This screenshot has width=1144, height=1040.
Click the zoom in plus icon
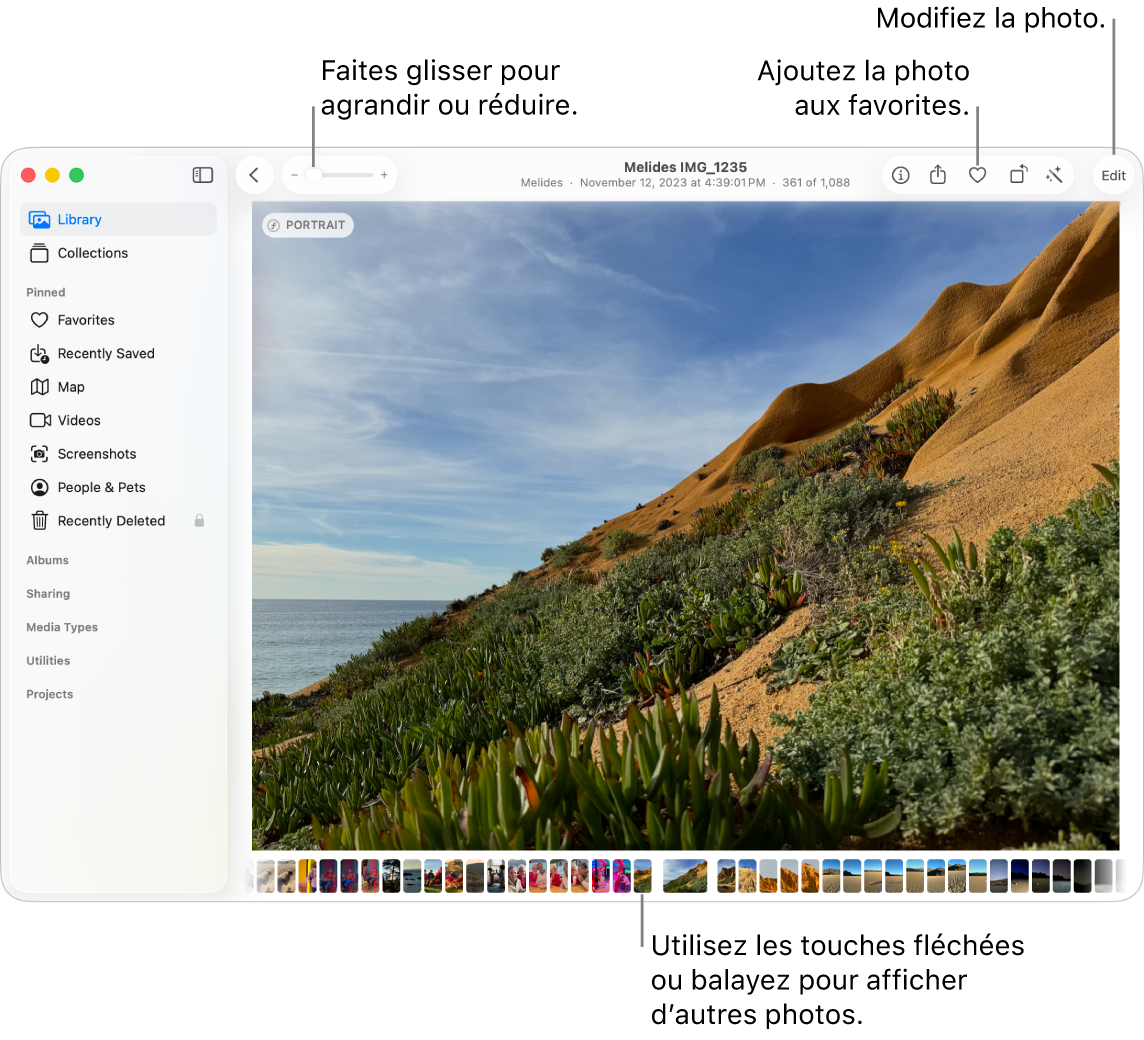[x=384, y=175]
